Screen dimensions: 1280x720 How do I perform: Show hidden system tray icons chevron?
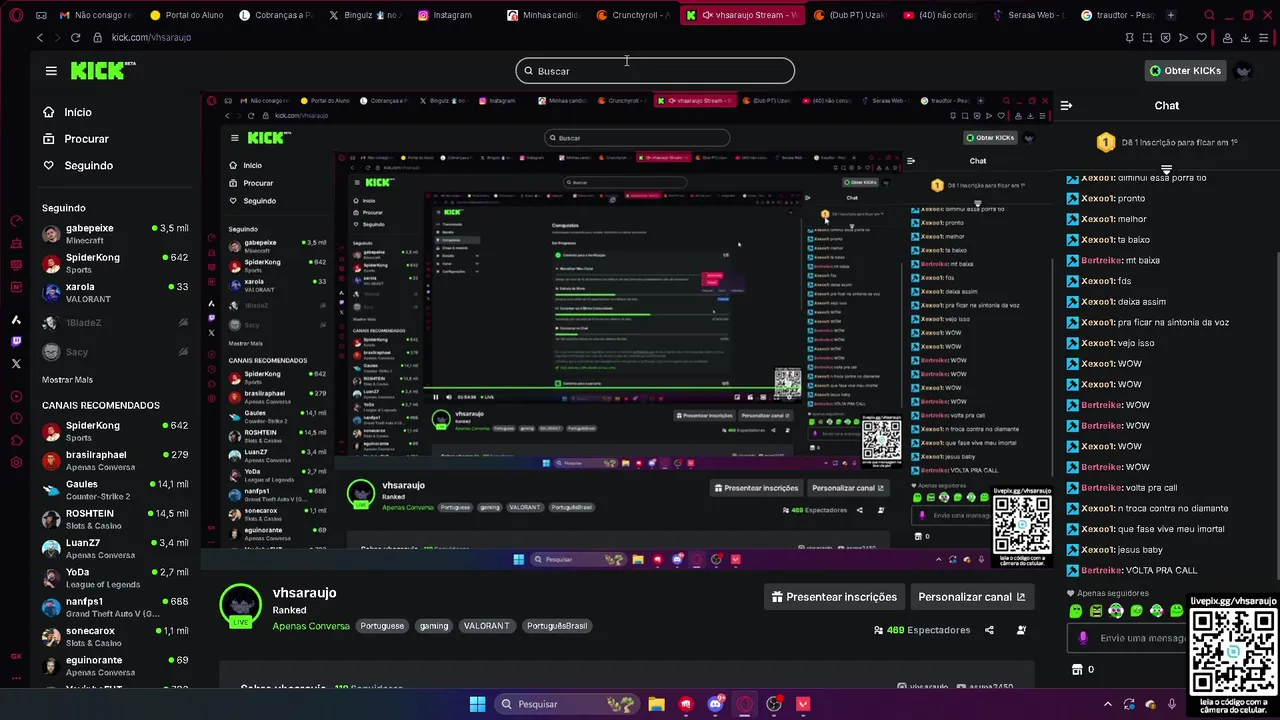click(x=1107, y=704)
